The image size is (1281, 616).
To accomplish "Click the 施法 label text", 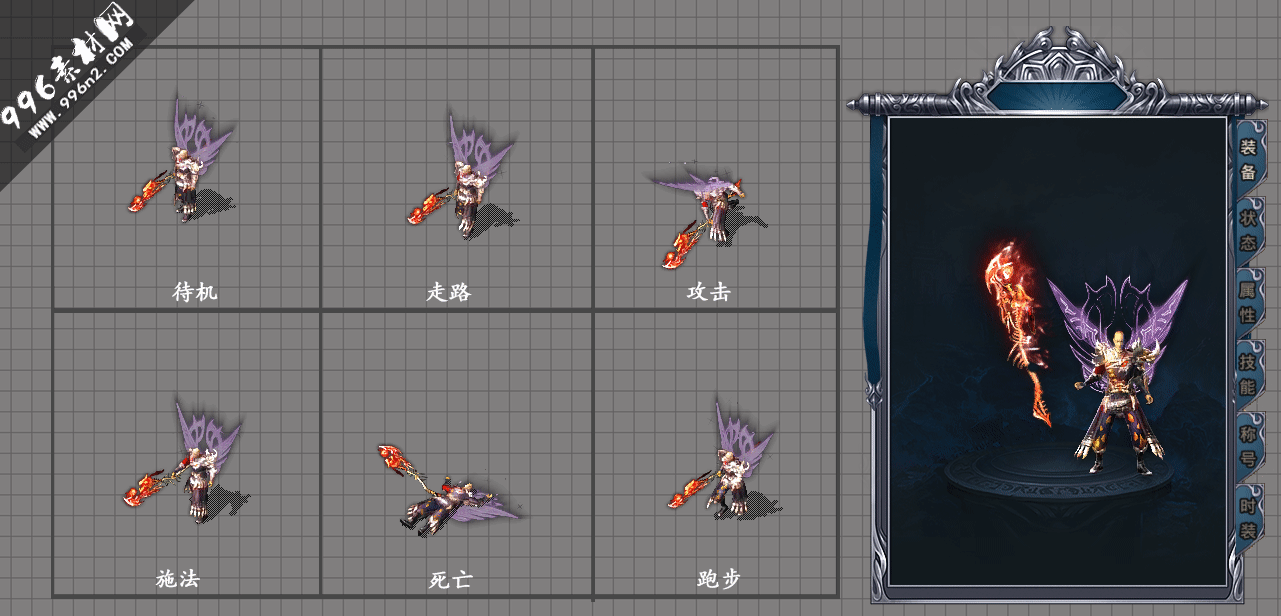I will 178,578.
